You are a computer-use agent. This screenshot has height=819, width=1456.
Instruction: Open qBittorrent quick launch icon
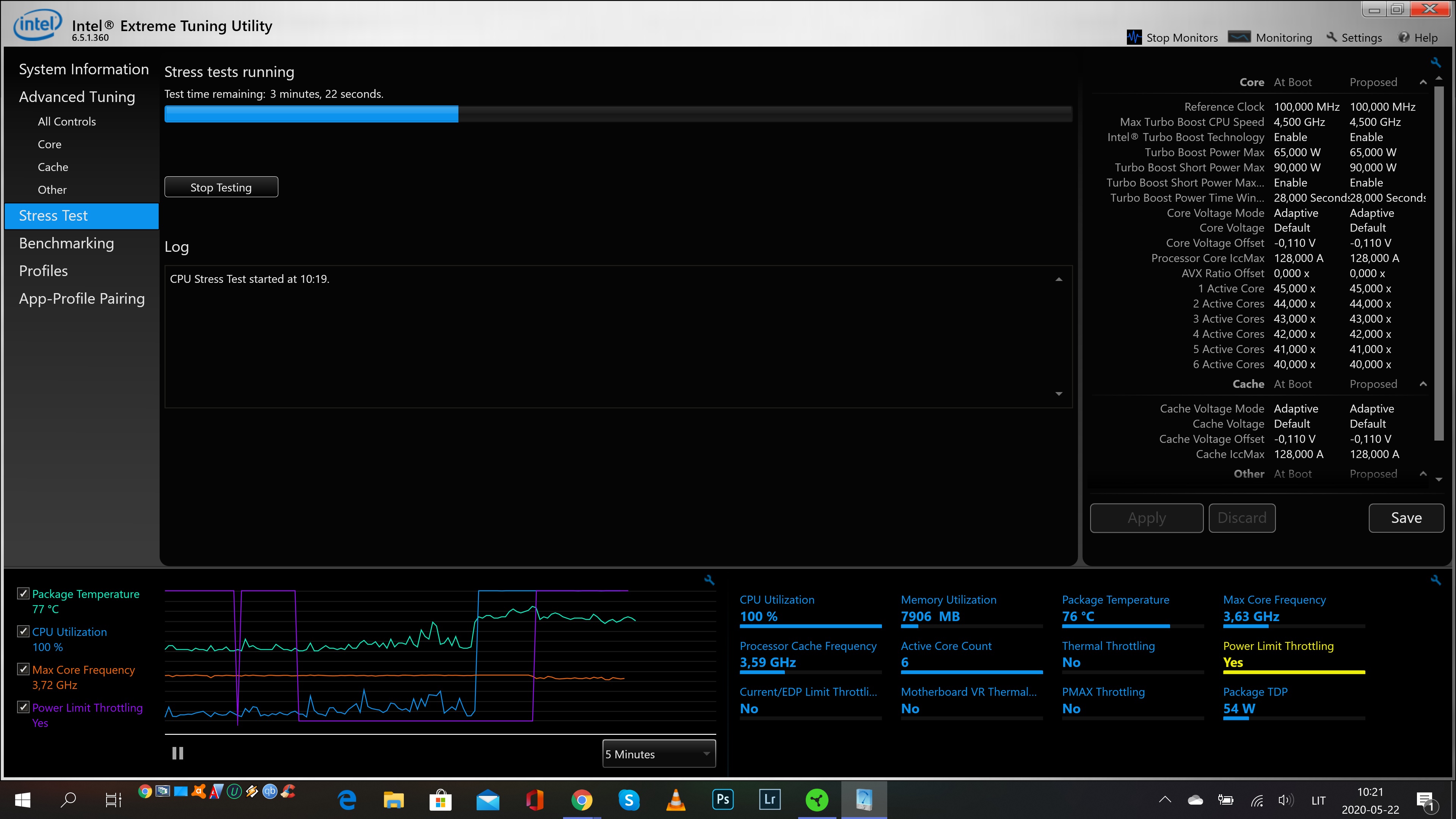point(270,791)
